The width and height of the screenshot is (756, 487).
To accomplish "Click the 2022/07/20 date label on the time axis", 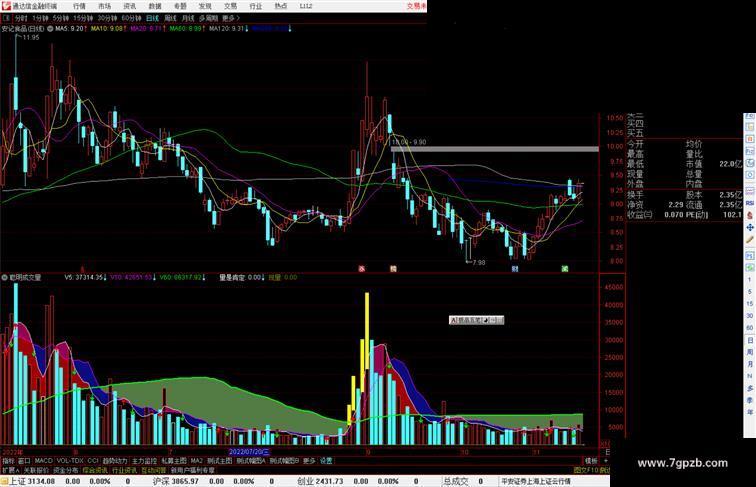I will [x=249, y=452].
